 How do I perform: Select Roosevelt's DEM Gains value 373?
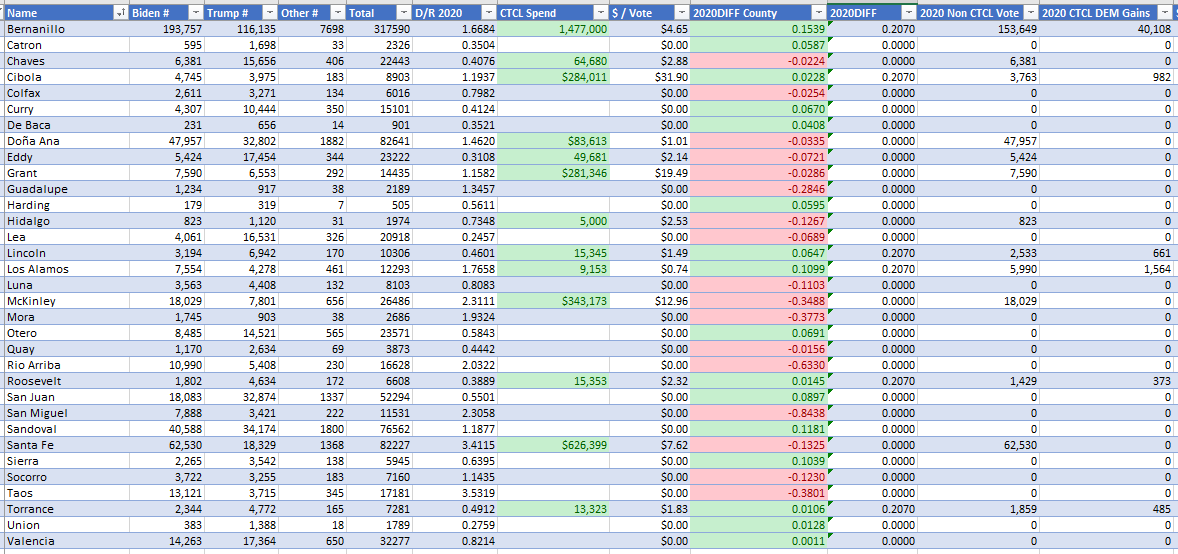[1109, 381]
